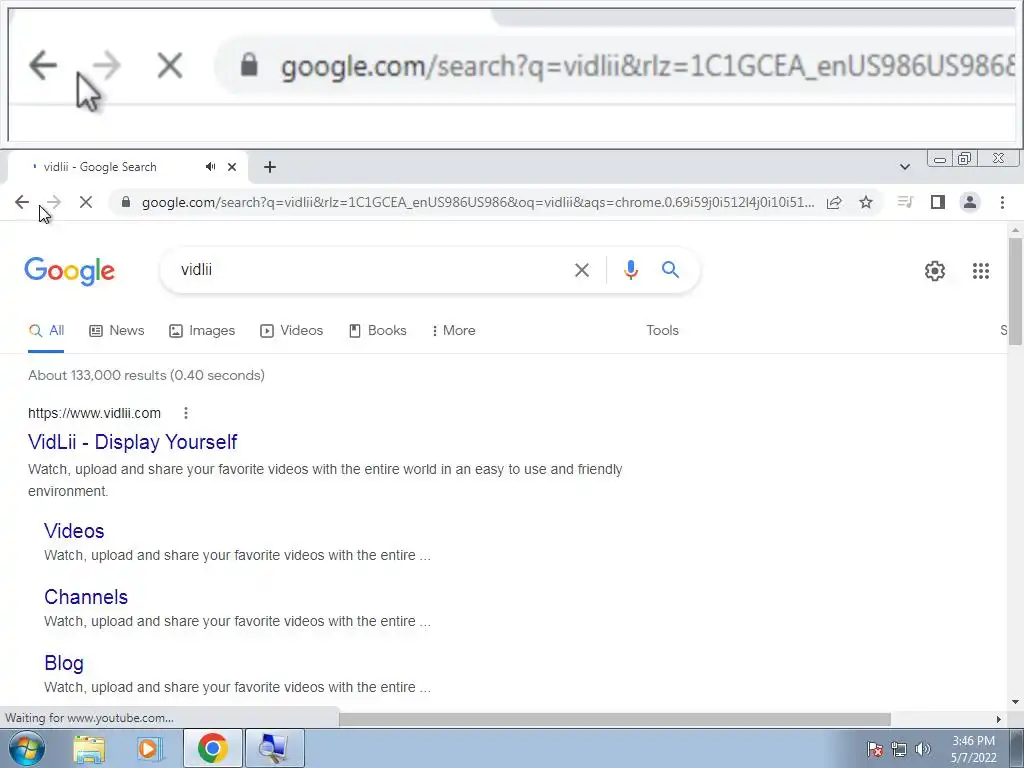Switch to the Videos results tab
Image resolution: width=1024 pixels, height=768 pixels.
point(291,330)
